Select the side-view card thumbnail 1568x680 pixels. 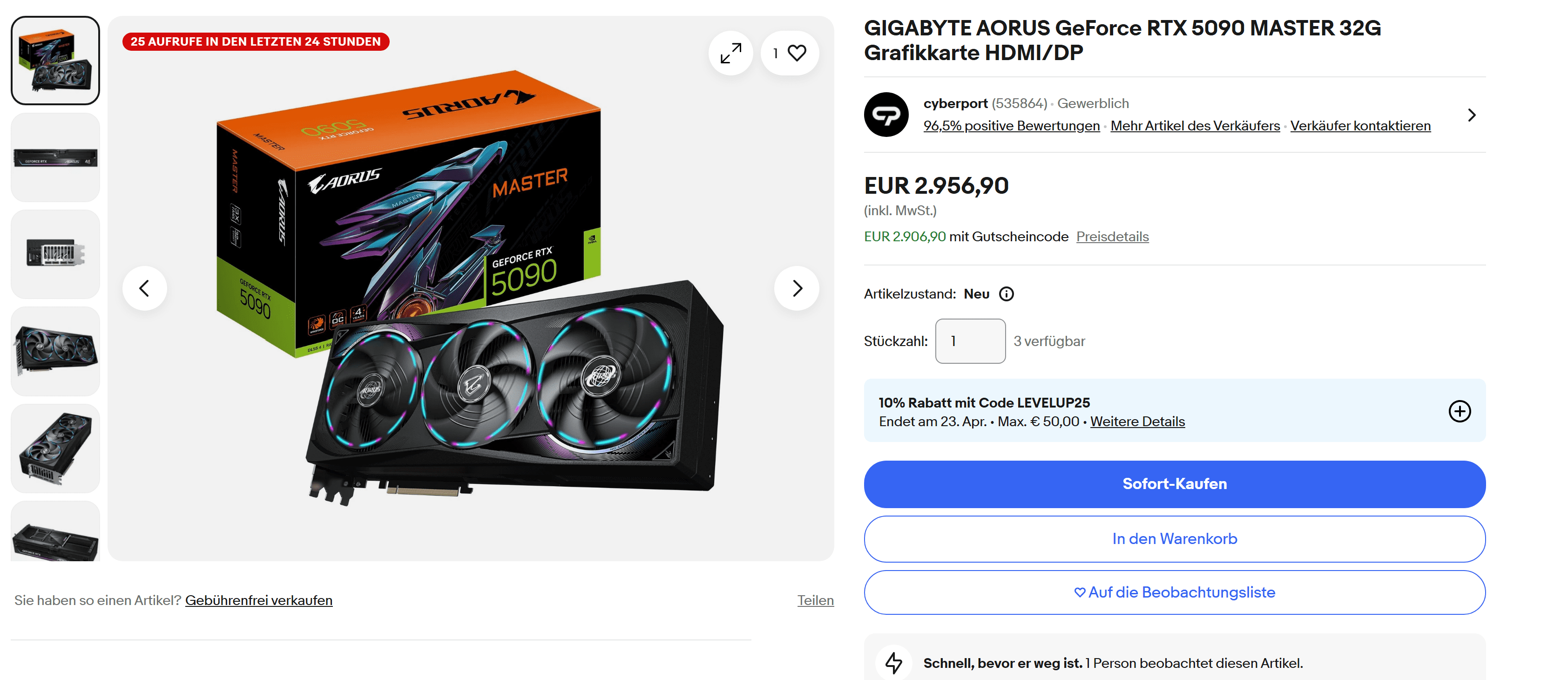pyautogui.click(x=55, y=158)
